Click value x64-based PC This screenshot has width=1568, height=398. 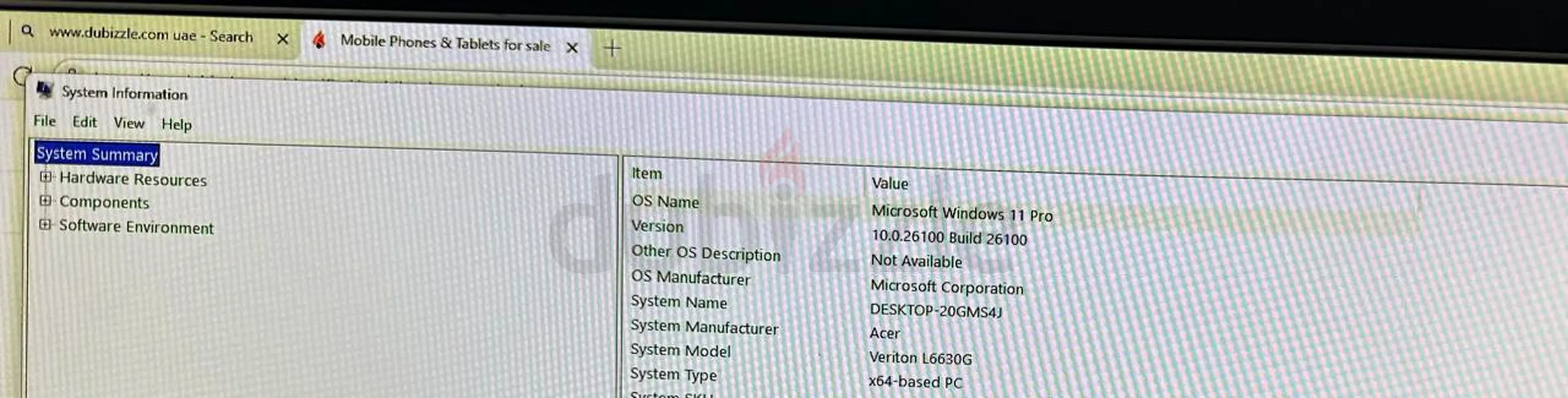[x=915, y=382]
